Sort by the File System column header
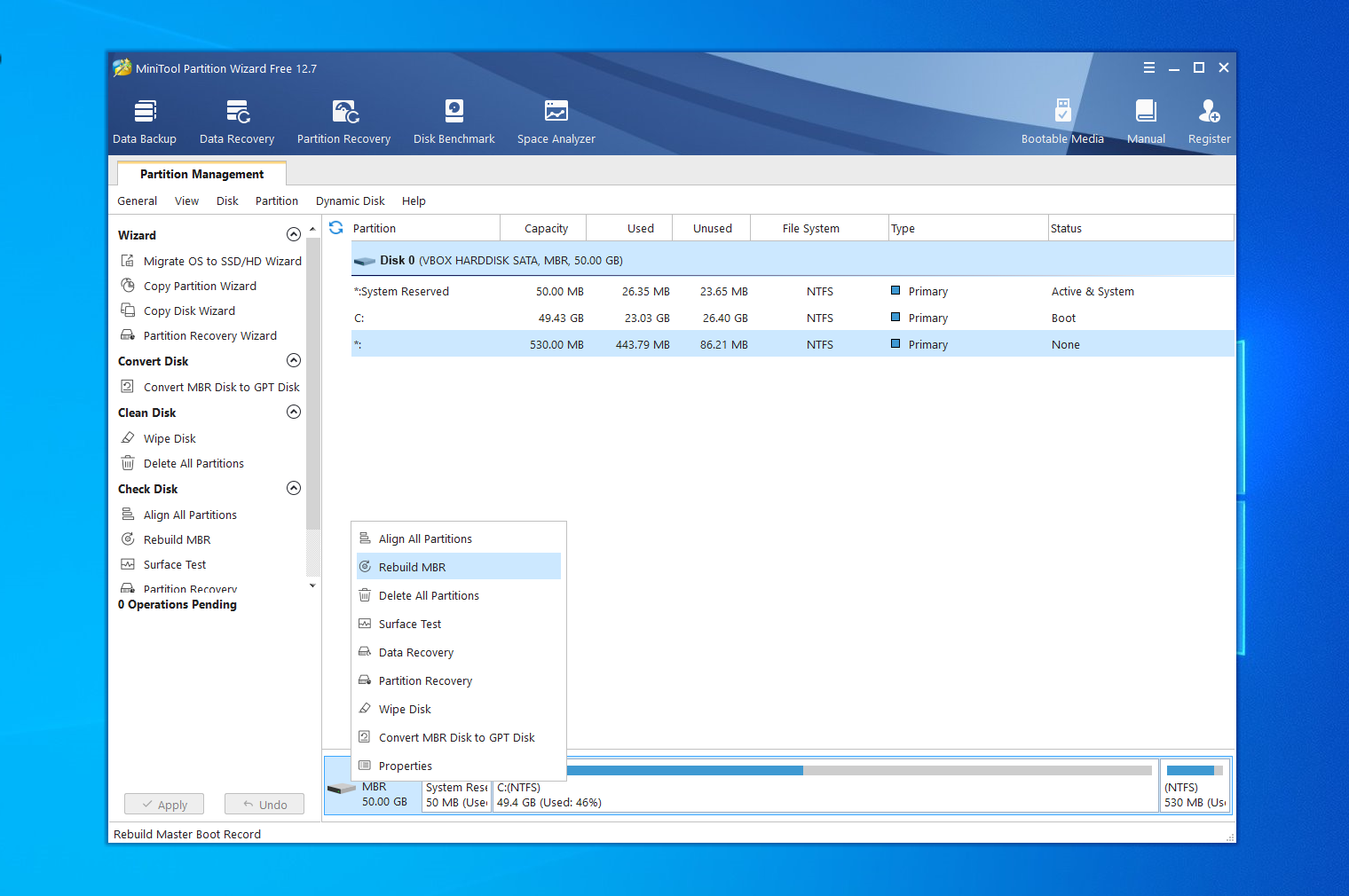The height and width of the screenshot is (896, 1349). [820, 228]
